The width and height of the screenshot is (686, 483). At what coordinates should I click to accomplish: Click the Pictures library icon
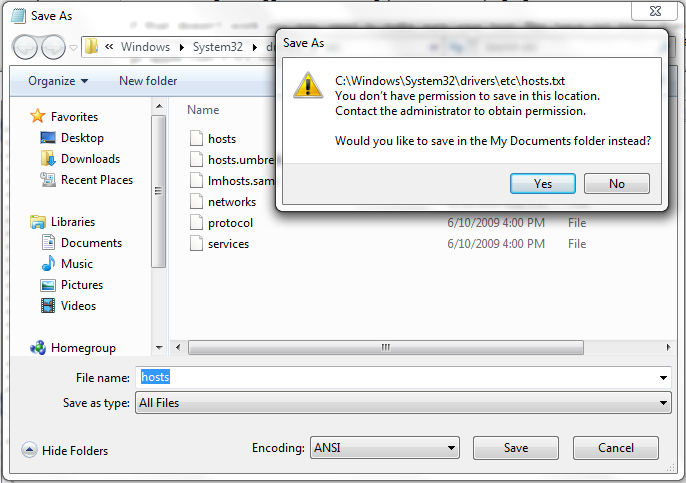pos(48,285)
